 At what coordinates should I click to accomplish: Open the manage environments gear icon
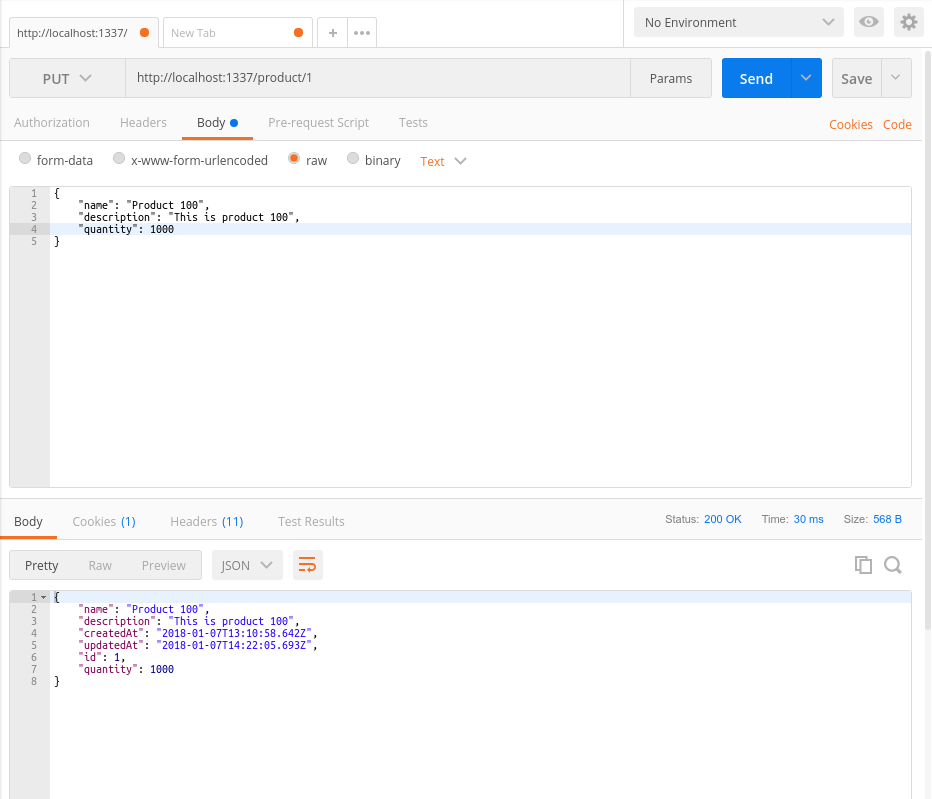[908, 22]
